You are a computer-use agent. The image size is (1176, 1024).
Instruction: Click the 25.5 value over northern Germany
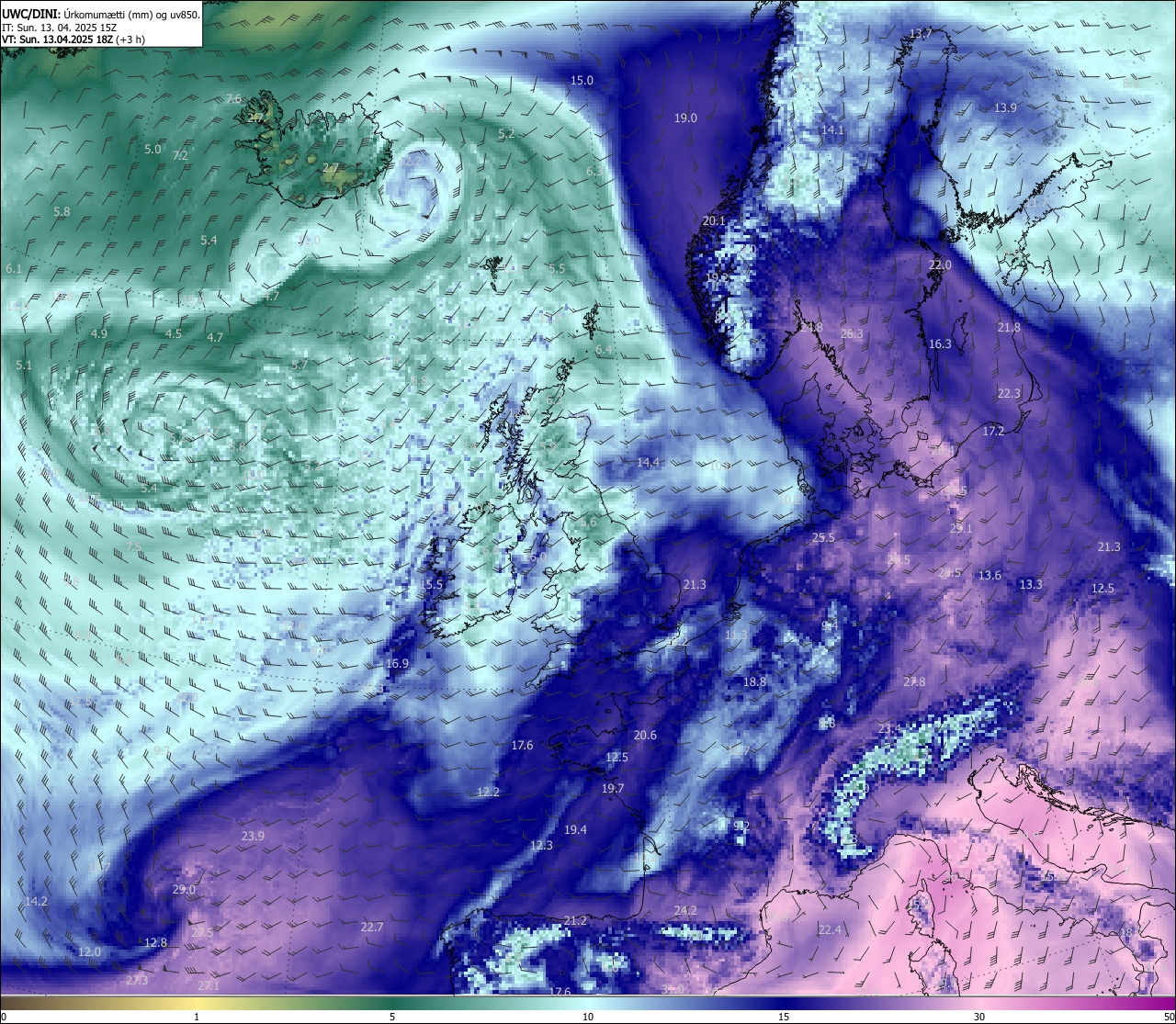coord(823,538)
